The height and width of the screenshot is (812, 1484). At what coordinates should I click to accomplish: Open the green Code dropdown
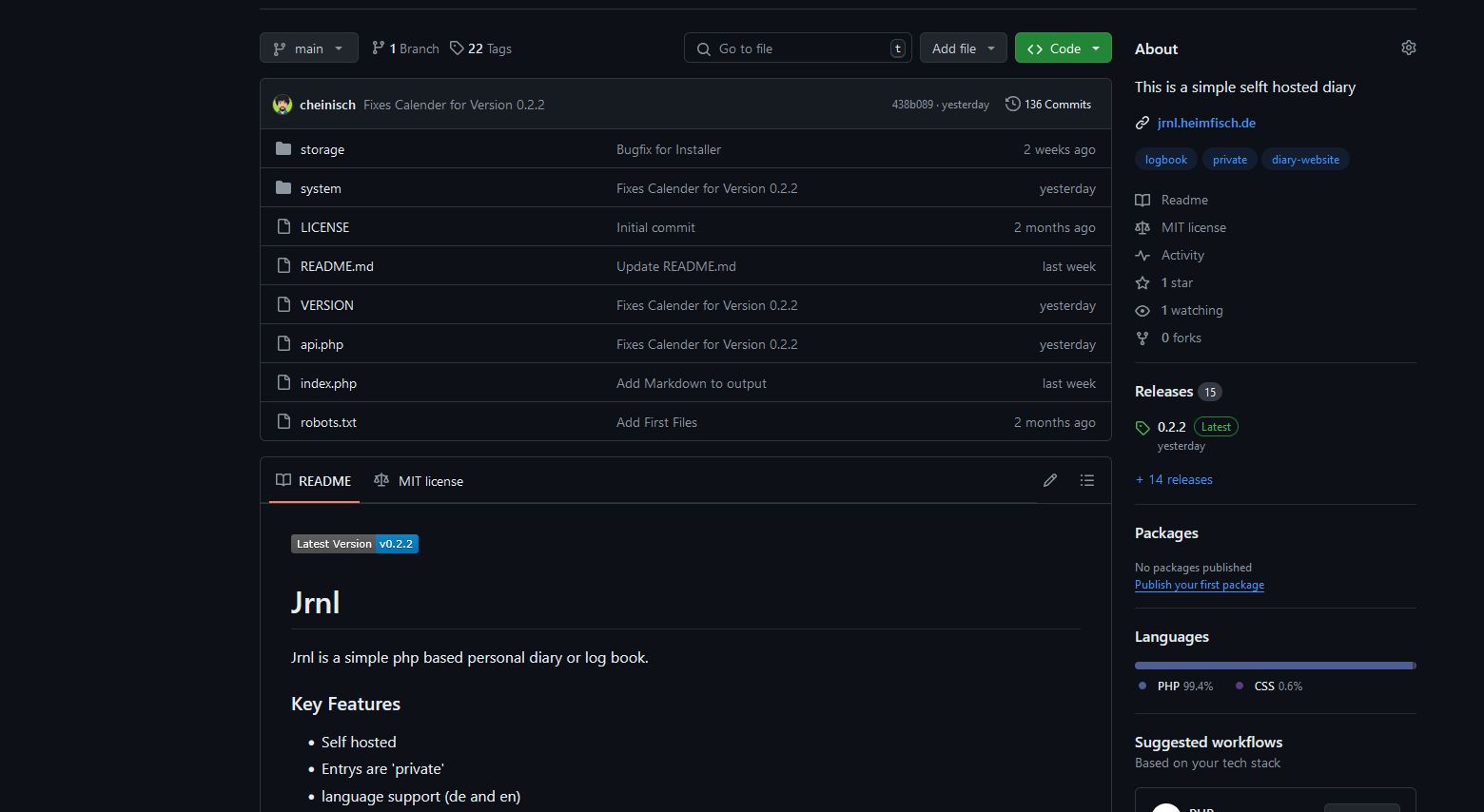click(1063, 48)
